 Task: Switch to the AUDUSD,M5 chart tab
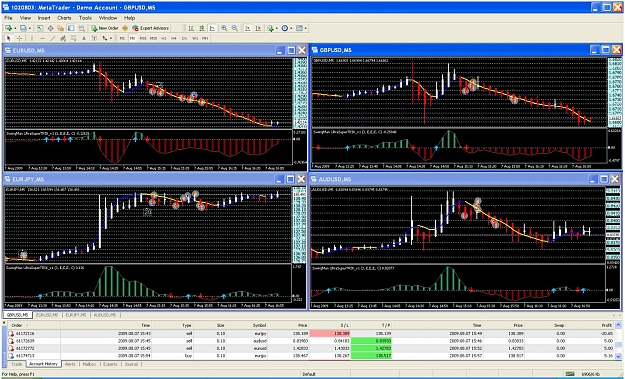coord(105,315)
